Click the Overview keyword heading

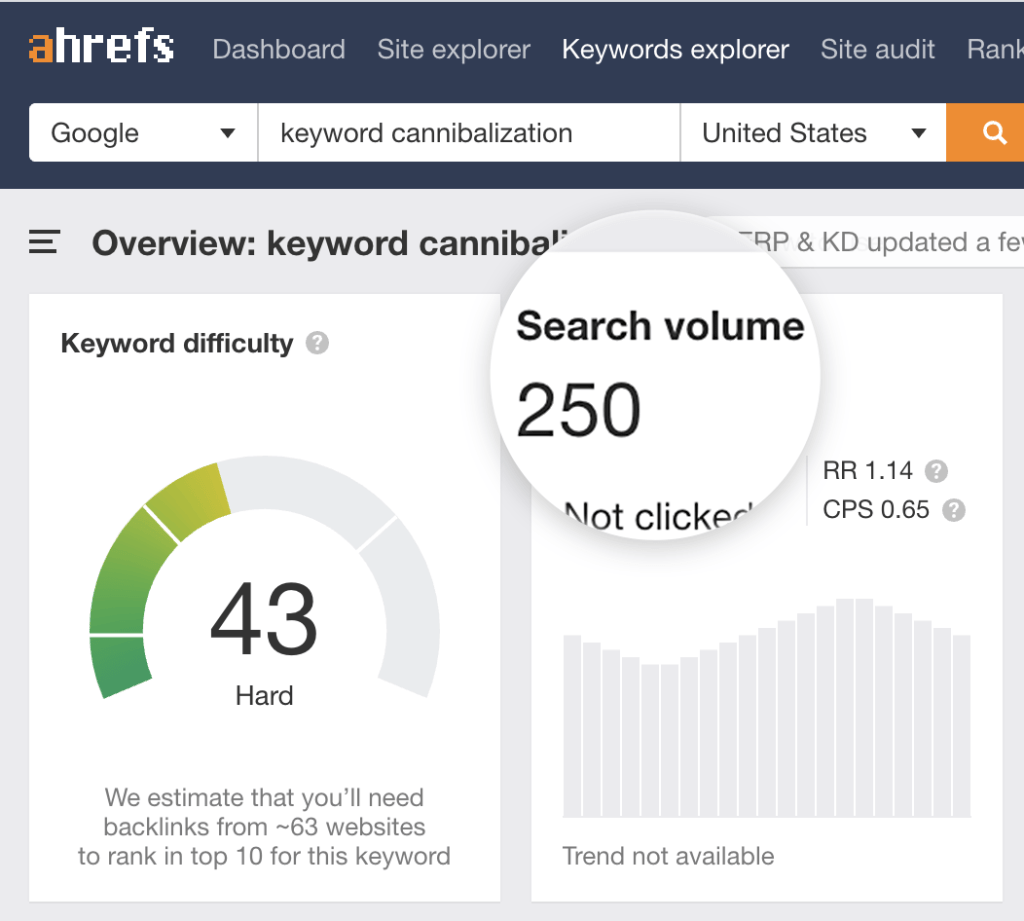point(330,243)
